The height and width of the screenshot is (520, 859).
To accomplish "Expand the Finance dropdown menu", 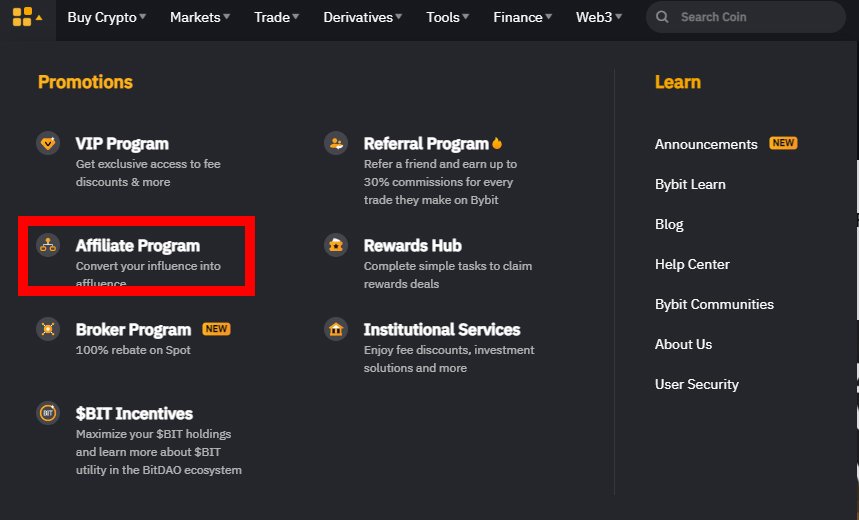I will point(522,17).
